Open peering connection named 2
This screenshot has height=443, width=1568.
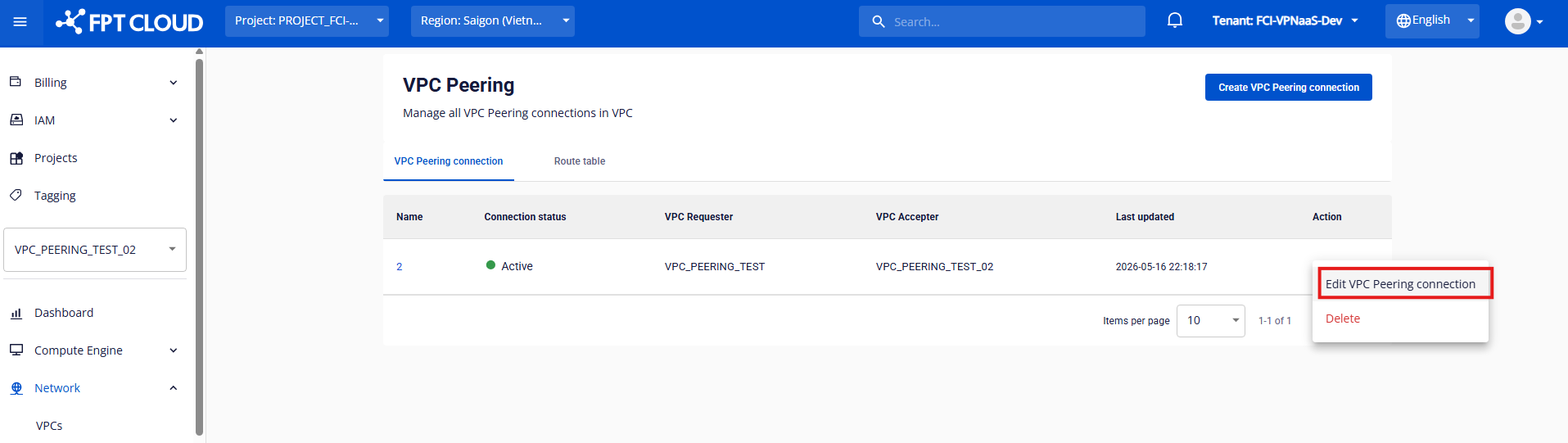coord(400,267)
